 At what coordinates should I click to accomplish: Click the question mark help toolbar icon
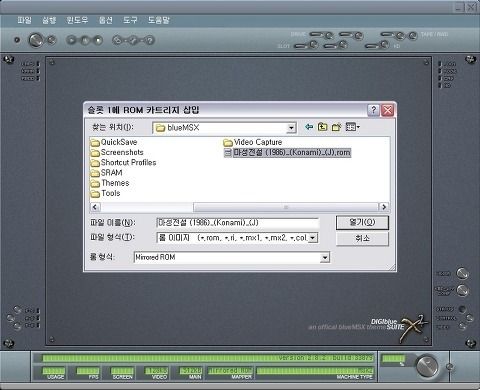pyautogui.click(x=150, y=40)
